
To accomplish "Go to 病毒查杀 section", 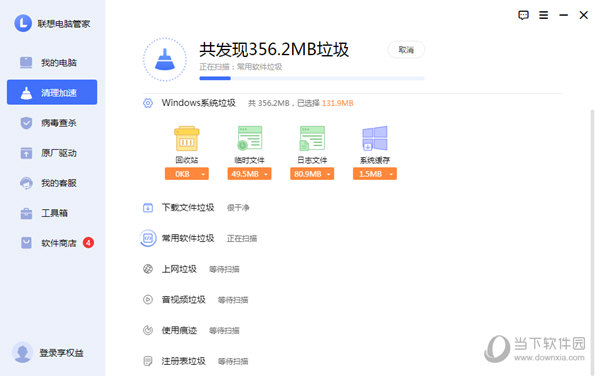I will [x=52, y=123].
